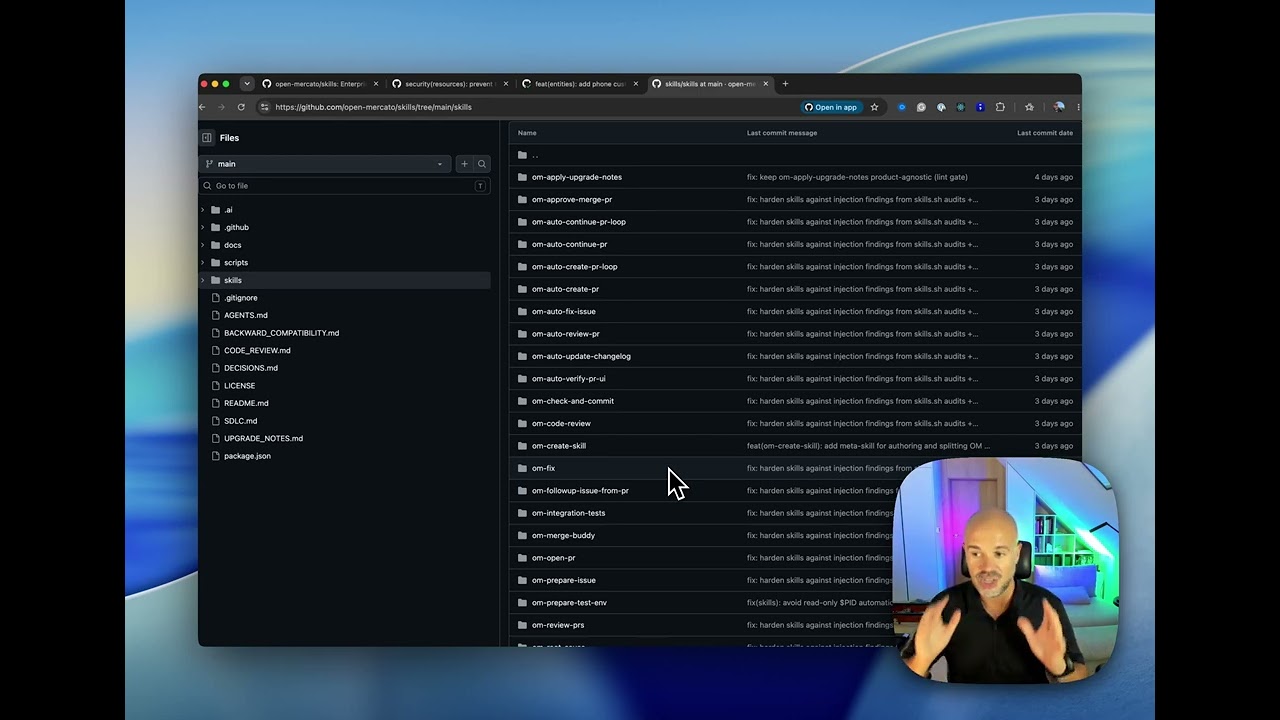Open SDLC.md in the file tree

[240, 421]
